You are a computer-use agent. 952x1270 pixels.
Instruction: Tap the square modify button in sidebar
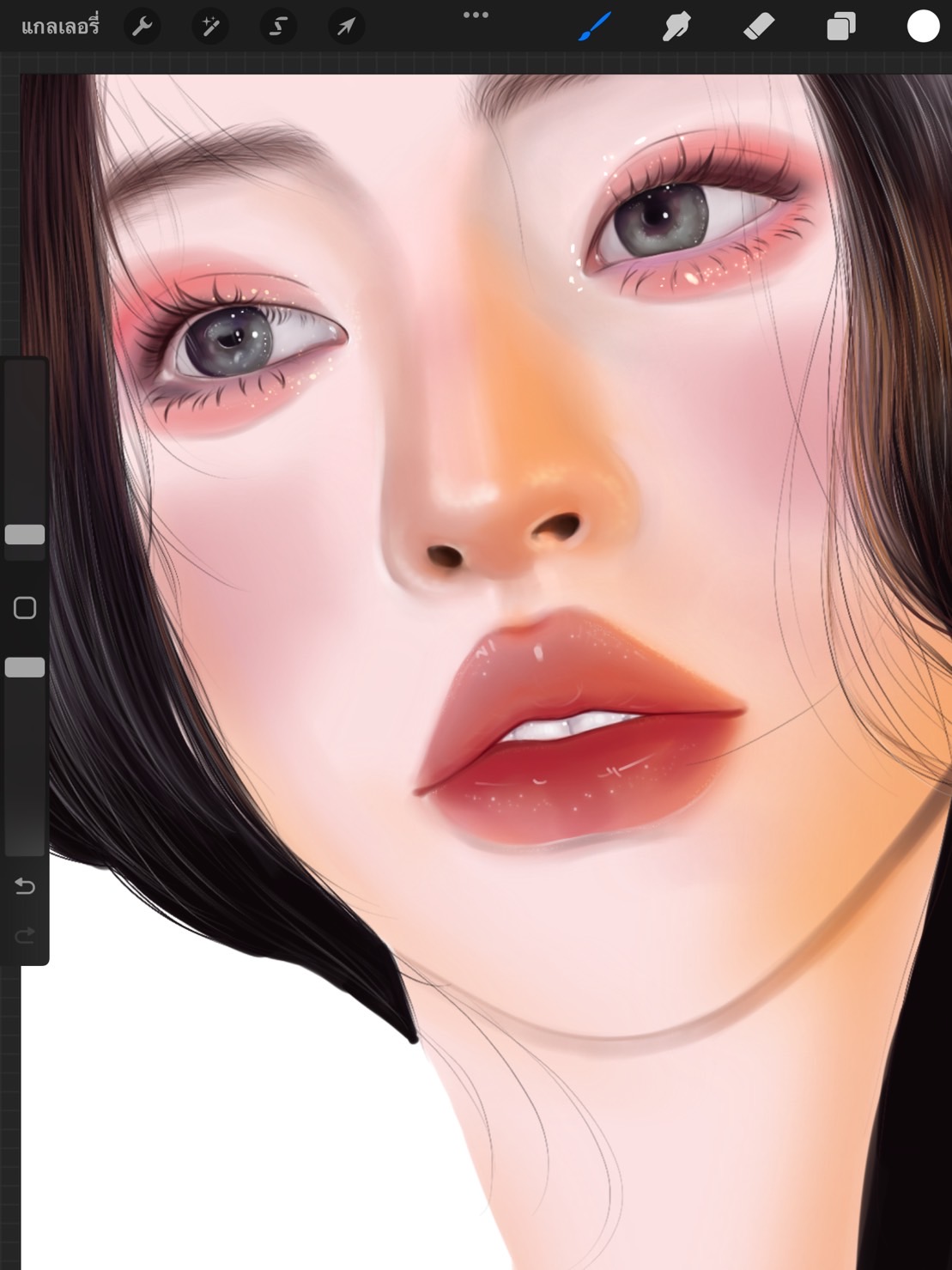(25, 608)
